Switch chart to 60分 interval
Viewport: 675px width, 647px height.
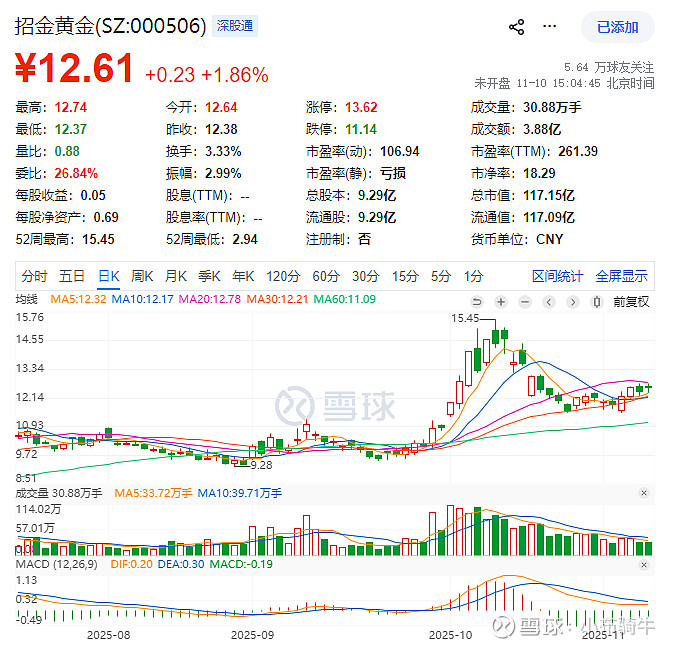pos(326,276)
